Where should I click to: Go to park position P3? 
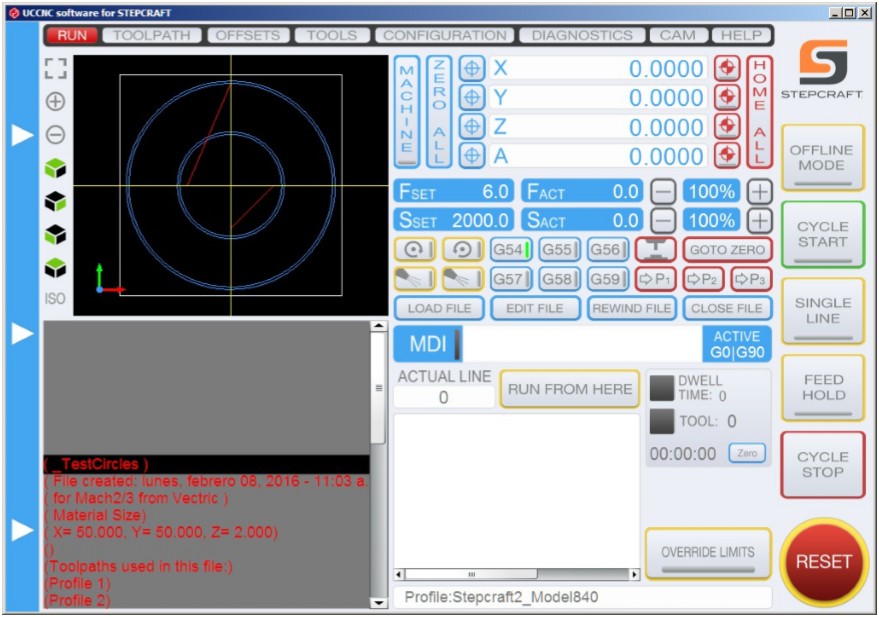(751, 279)
